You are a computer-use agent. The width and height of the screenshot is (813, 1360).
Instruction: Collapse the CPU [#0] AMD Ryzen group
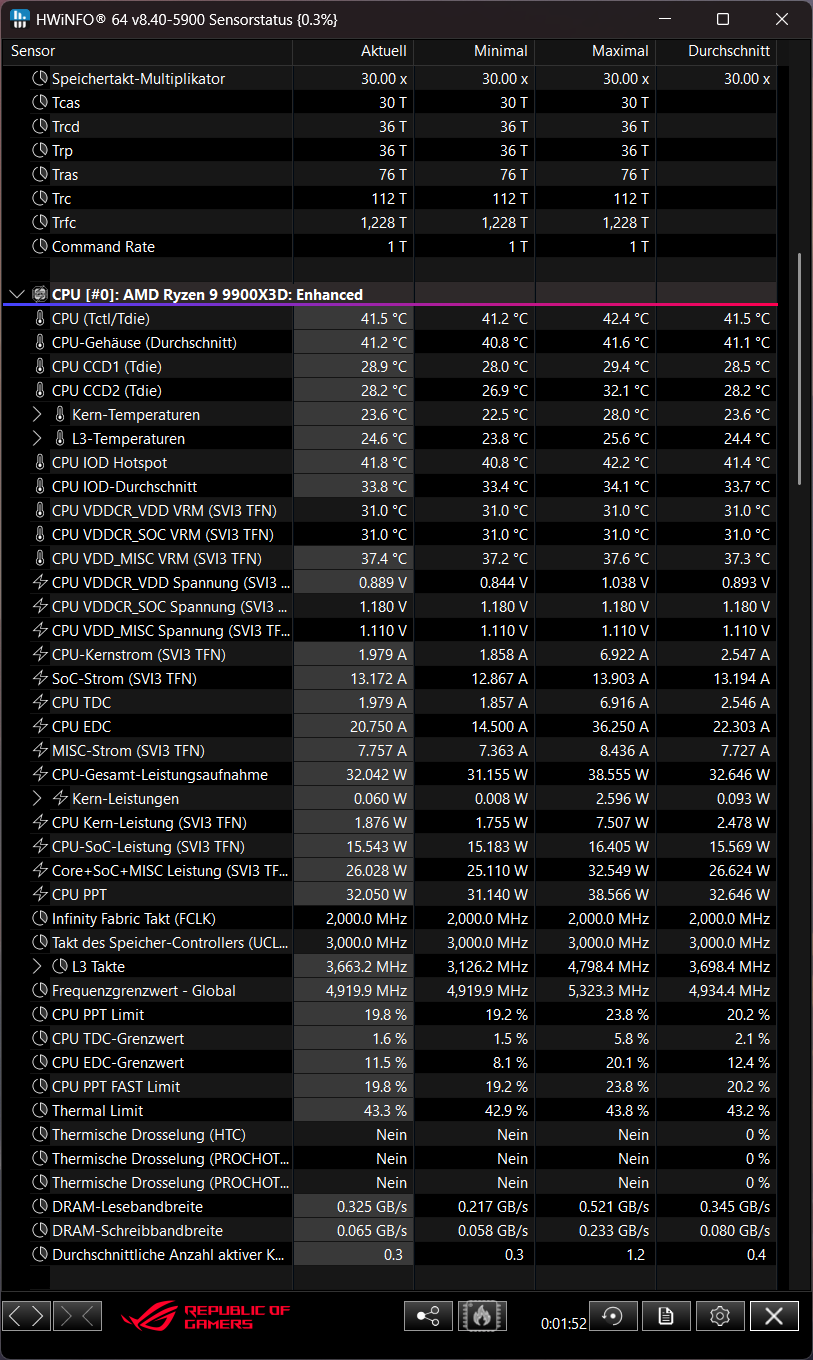(x=16, y=294)
